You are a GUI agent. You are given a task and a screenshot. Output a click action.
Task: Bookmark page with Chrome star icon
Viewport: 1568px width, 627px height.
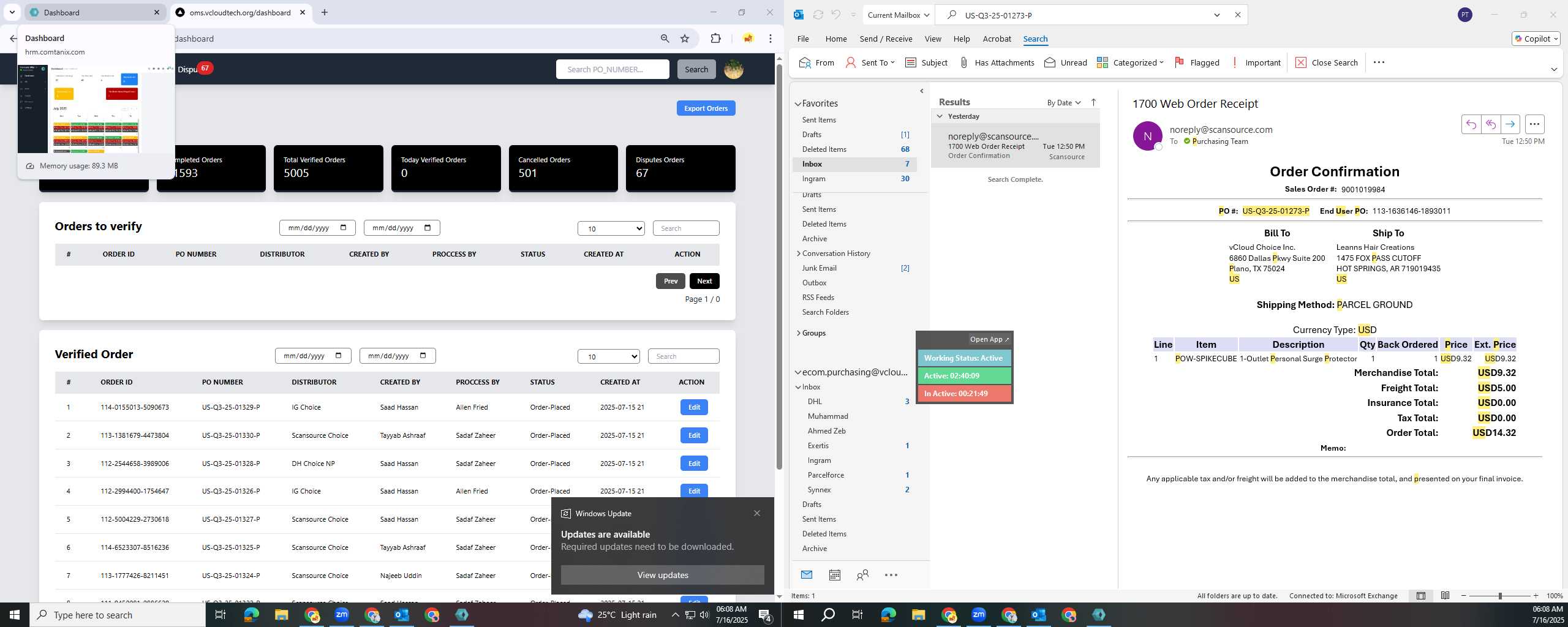pyautogui.click(x=685, y=39)
